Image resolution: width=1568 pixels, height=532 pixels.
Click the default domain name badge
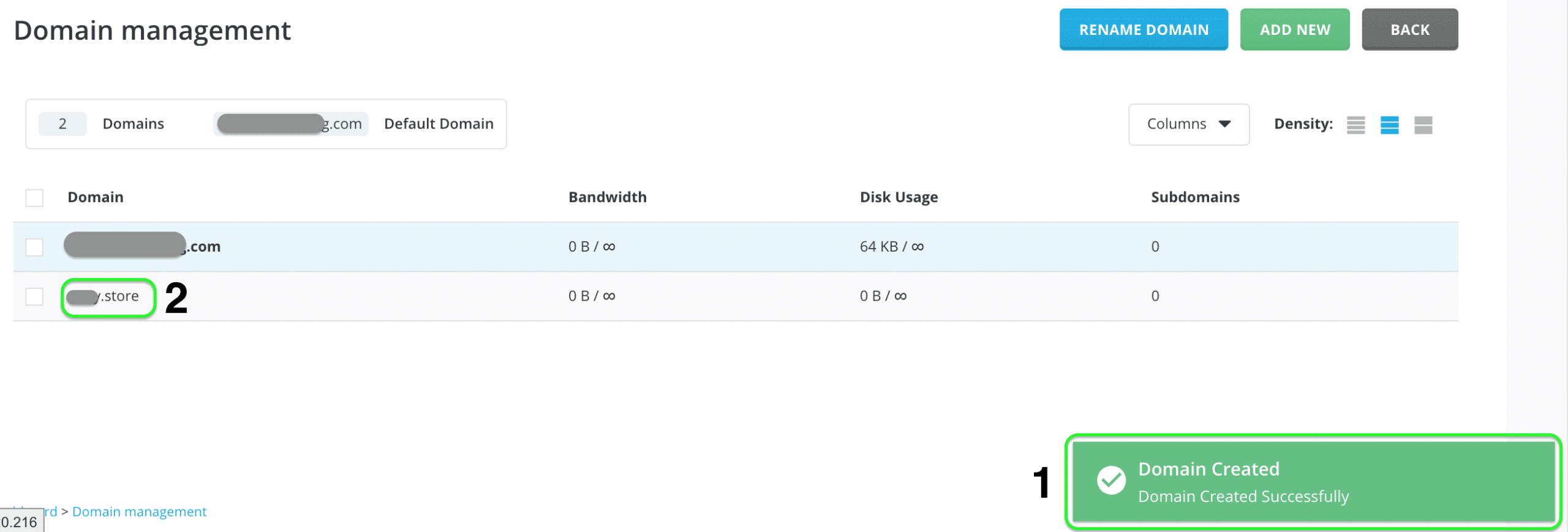290,124
